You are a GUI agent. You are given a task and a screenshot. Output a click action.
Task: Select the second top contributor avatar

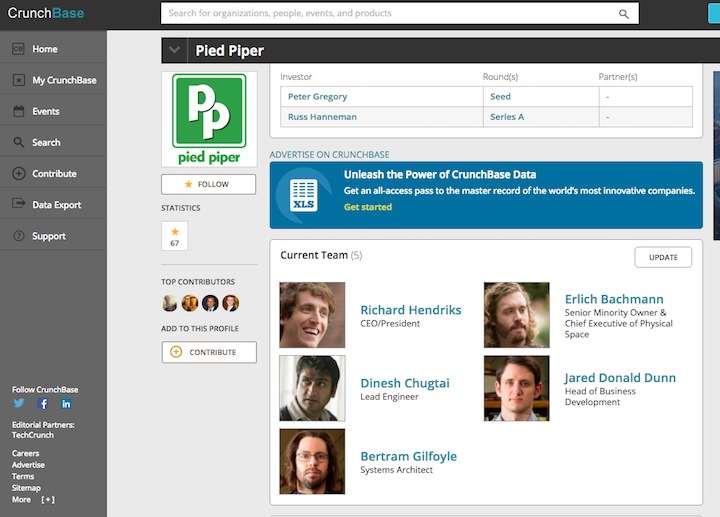190,303
